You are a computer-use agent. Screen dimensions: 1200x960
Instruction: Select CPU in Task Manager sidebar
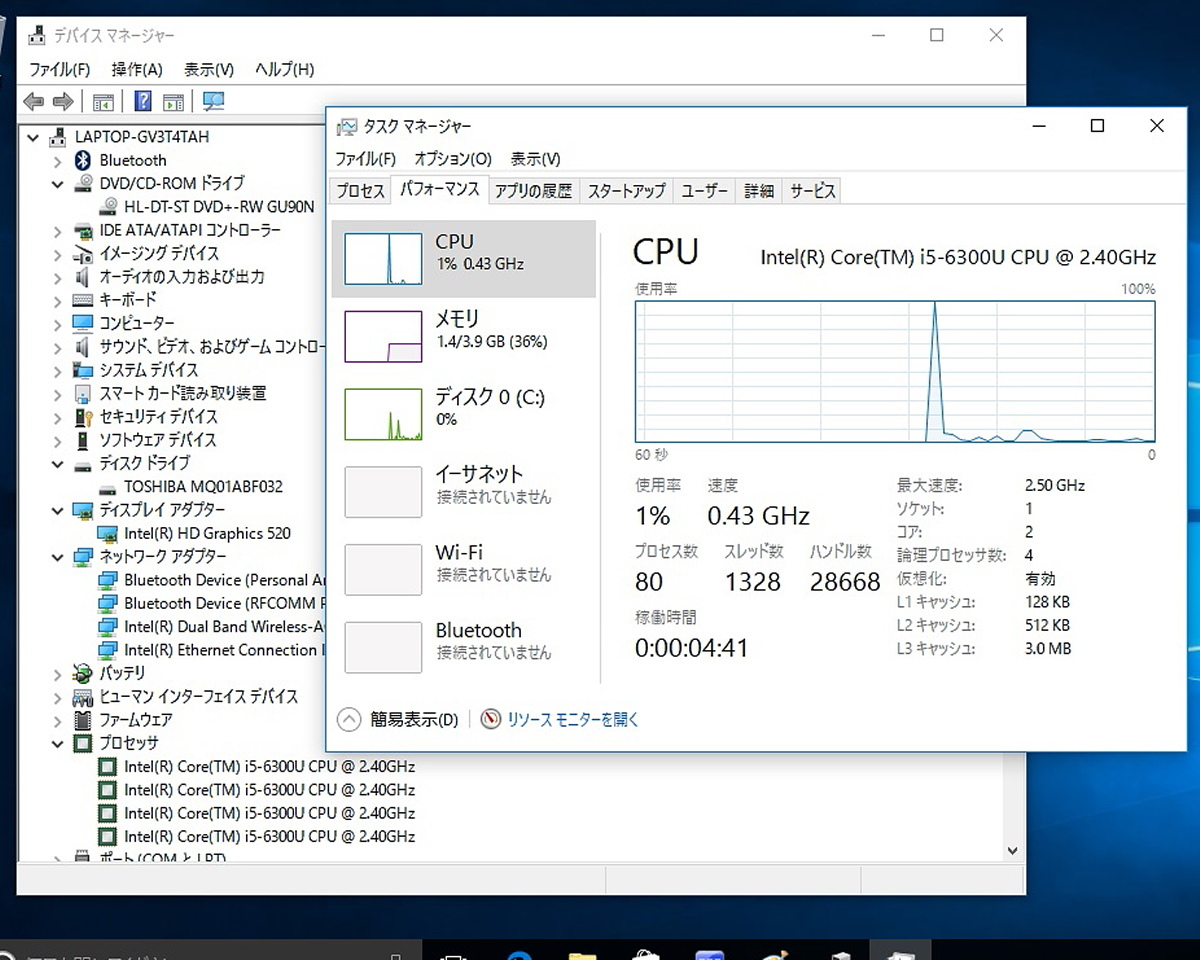click(x=463, y=258)
